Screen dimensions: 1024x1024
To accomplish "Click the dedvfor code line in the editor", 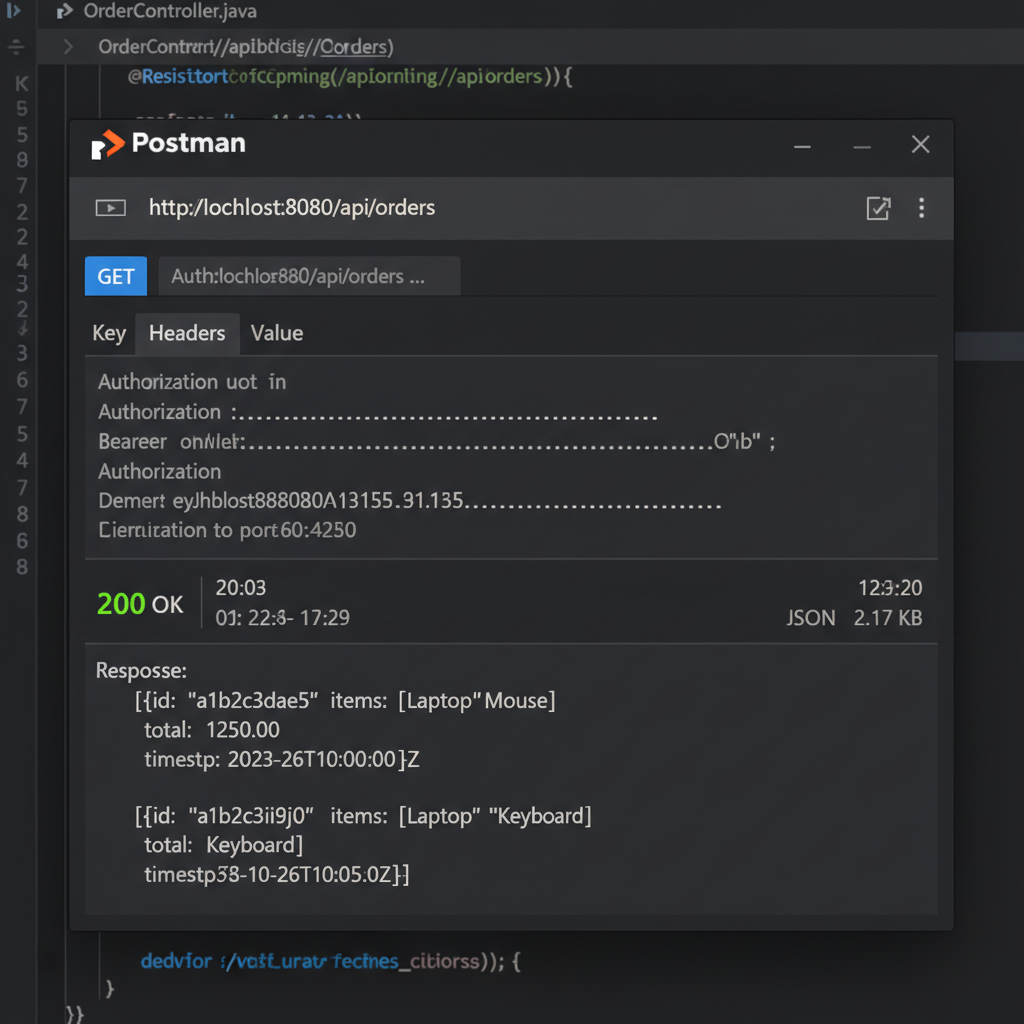I will point(330,961).
